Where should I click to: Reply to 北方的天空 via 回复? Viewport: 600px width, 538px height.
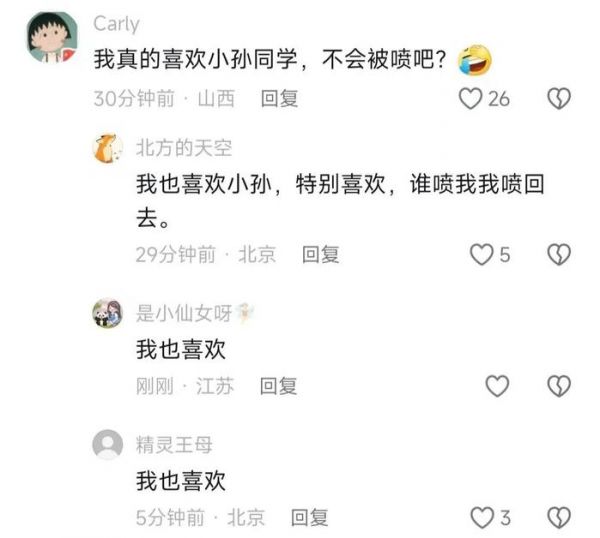click(321, 254)
